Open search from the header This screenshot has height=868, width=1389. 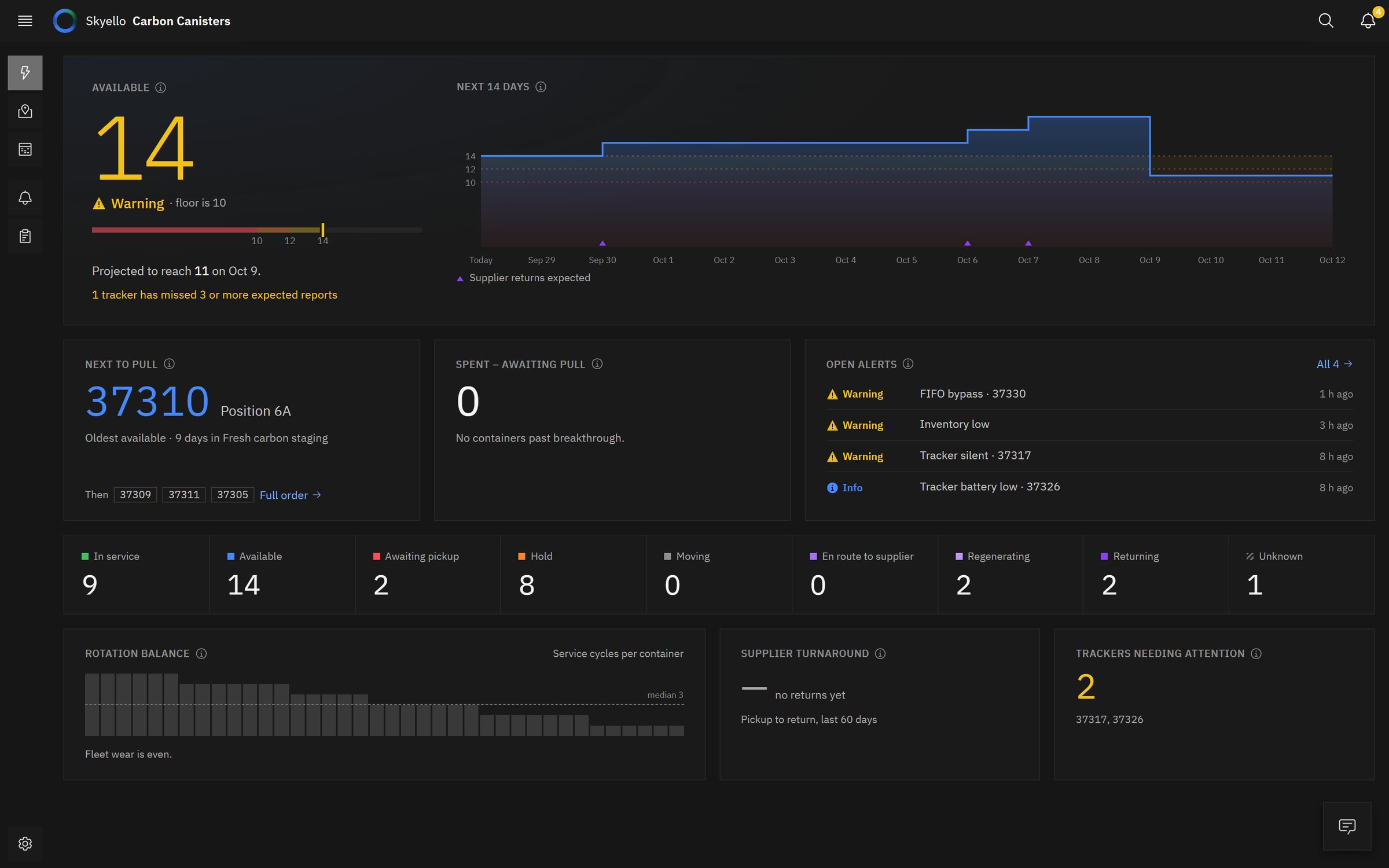(1325, 21)
